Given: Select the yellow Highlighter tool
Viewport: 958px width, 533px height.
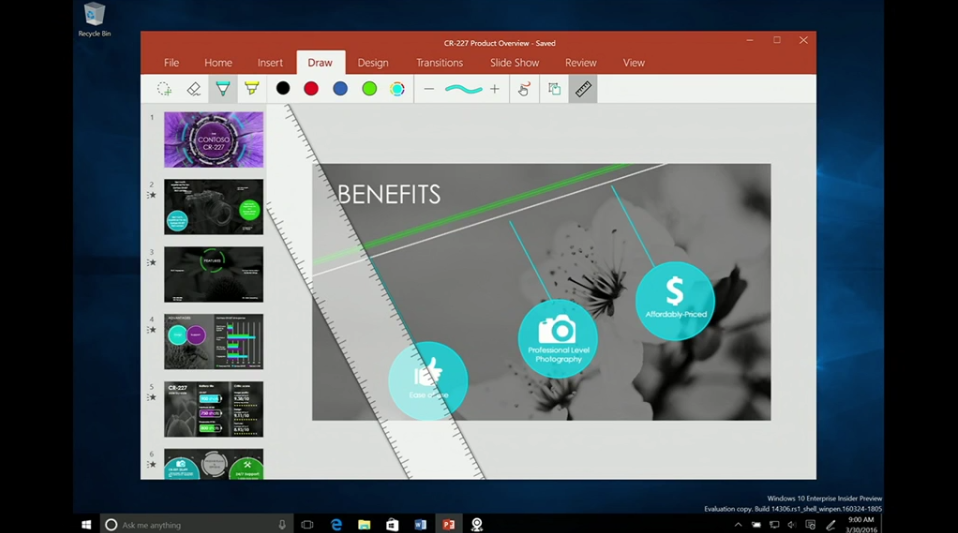Looking at the screenshot, I should coord(252,89).
